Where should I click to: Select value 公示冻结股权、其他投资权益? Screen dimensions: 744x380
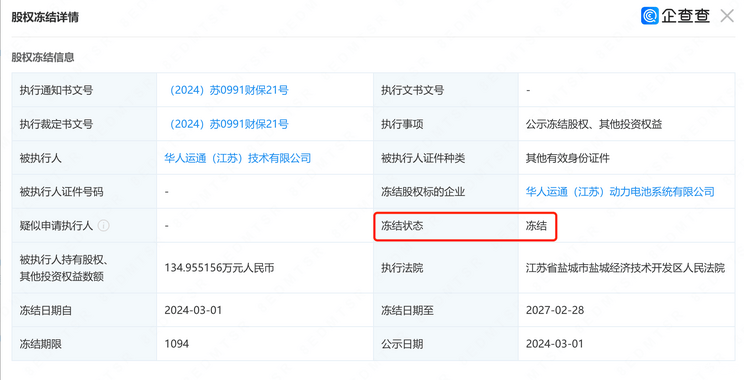pyautogui.click(x=594, y=124)
